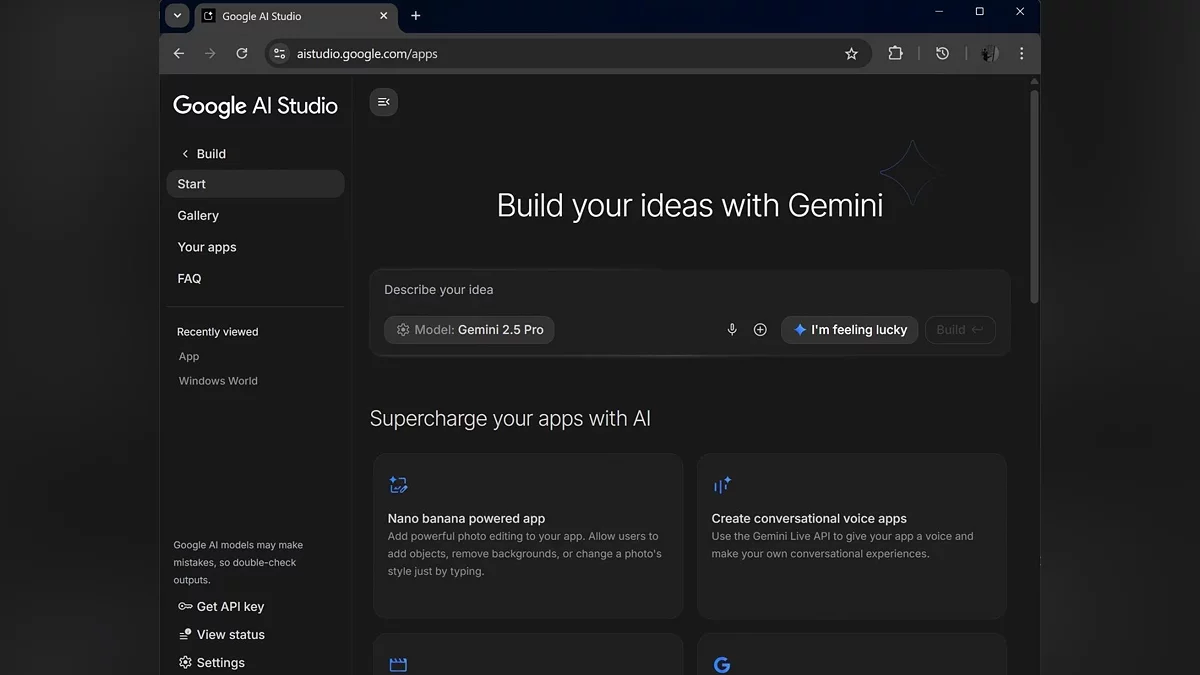This screenshot has height=675, width=1200.
Task: Open the Nano banana powered app card
Action: 528,536
